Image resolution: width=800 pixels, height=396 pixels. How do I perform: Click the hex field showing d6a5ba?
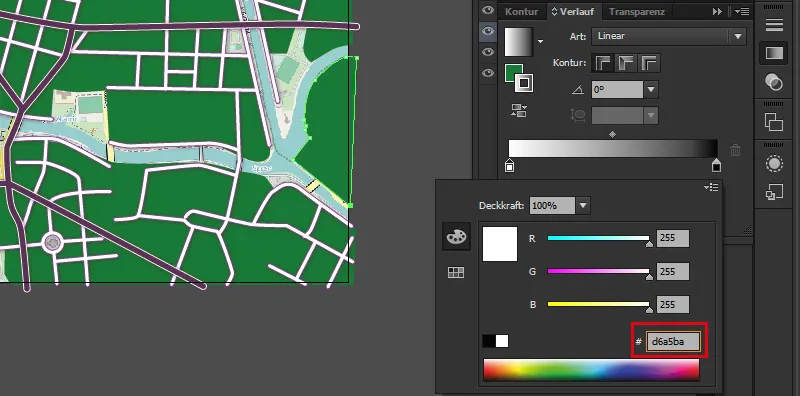(673, 341)
